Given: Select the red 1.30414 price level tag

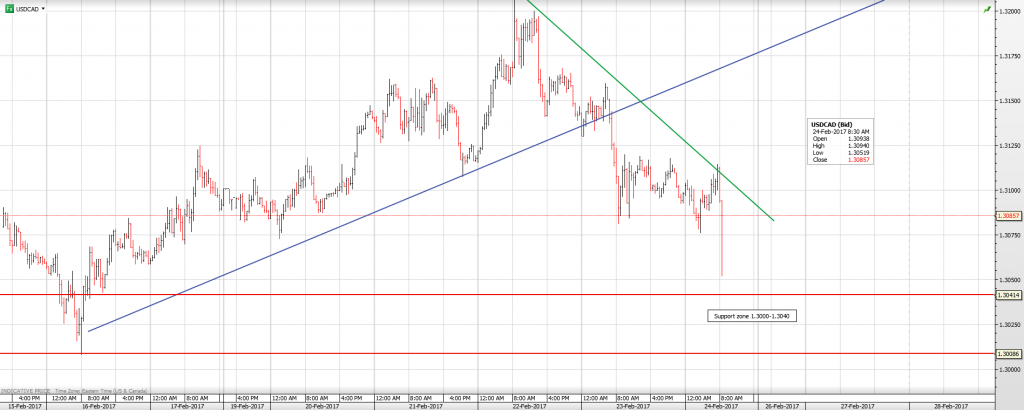Looking at the screenshot, I should point(1009,295).
